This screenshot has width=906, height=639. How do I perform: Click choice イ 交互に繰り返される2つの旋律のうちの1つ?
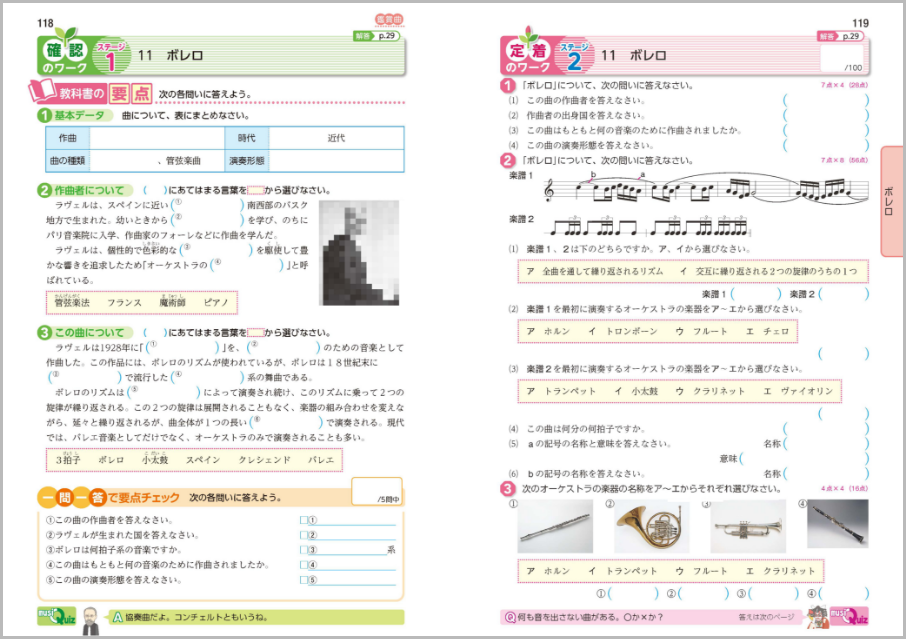click(768, 271)
